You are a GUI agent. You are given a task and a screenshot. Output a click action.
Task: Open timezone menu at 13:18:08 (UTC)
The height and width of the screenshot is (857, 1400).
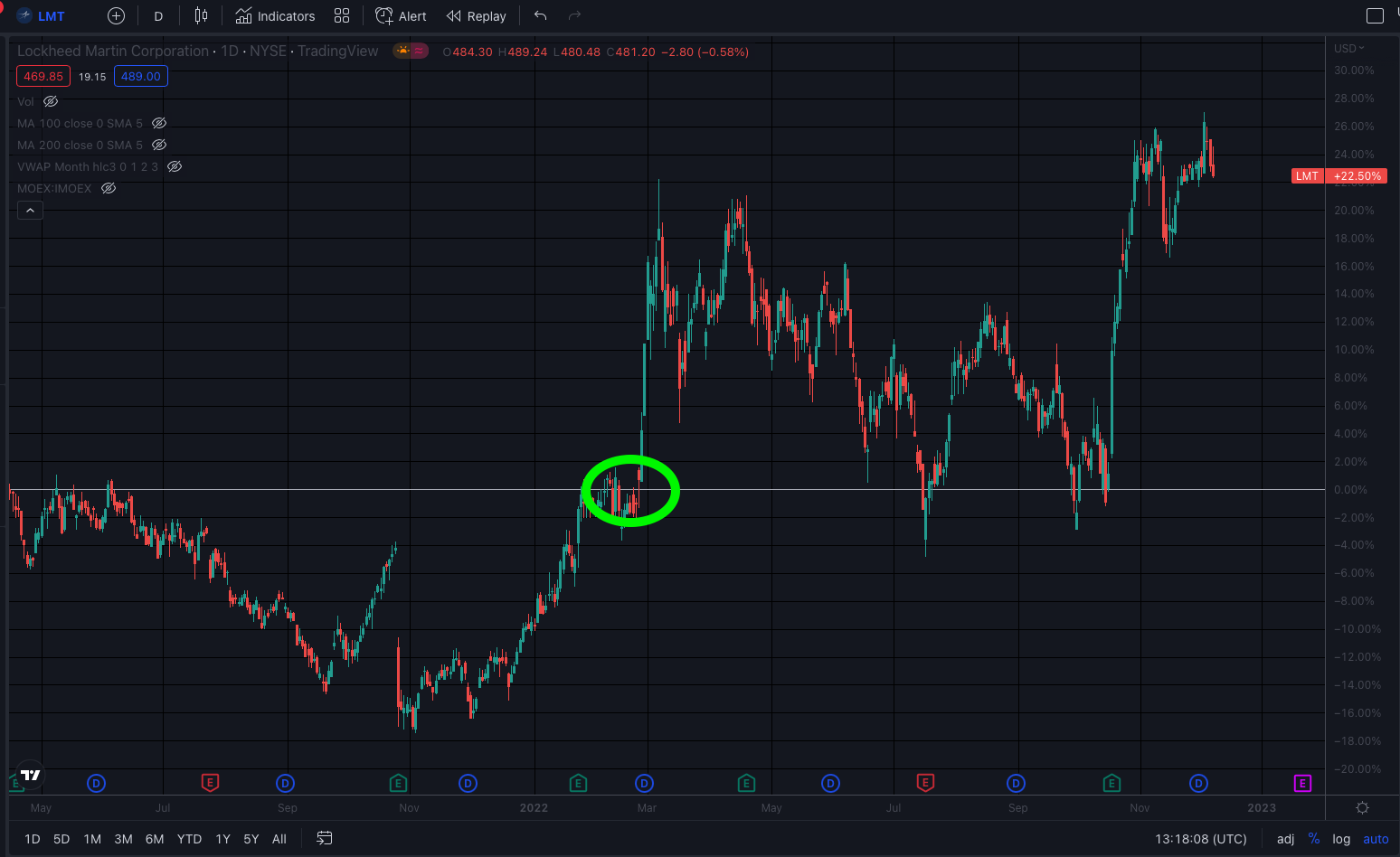coord(1200,839)
